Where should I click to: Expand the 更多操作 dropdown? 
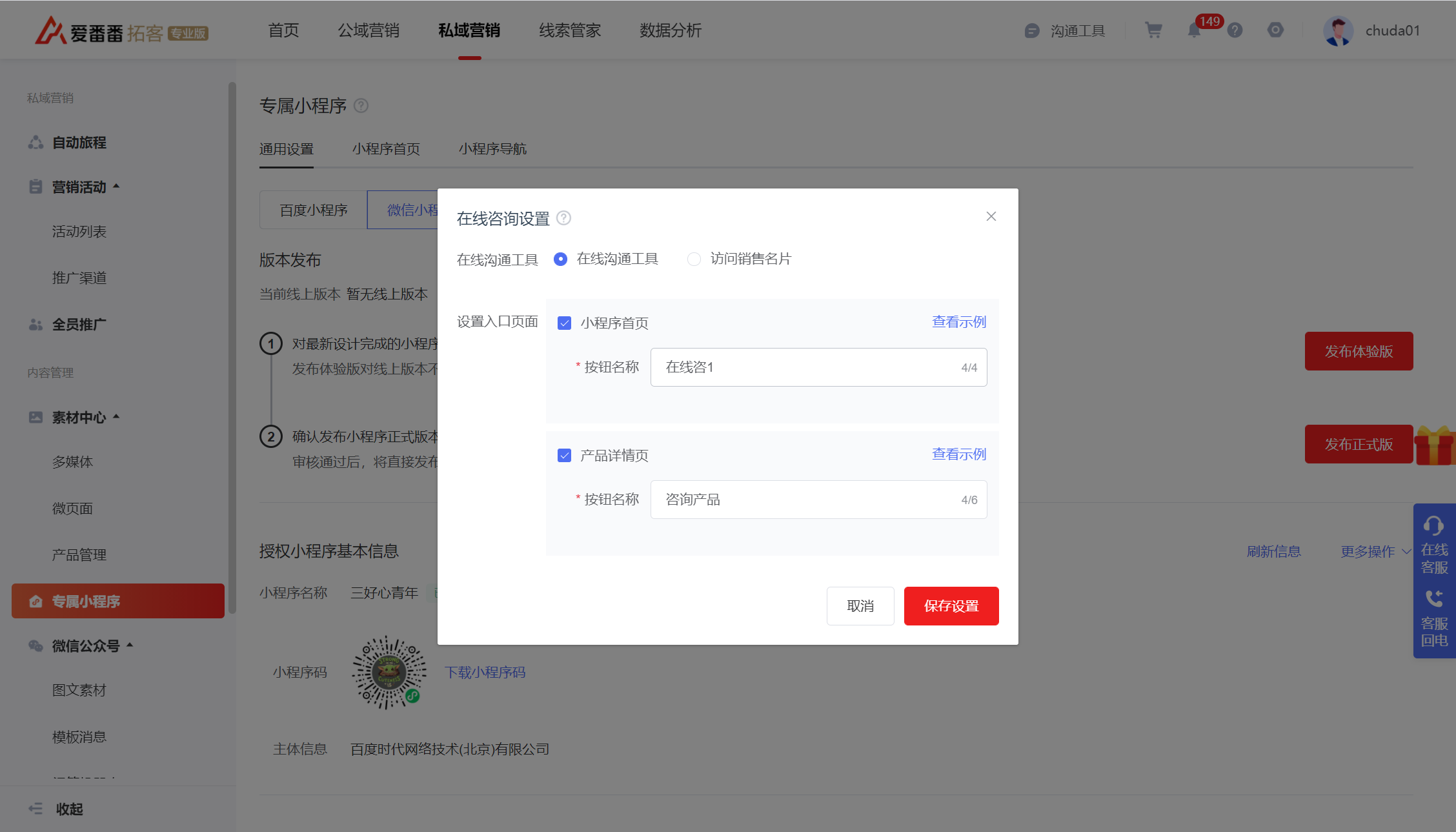point(1376,551)
